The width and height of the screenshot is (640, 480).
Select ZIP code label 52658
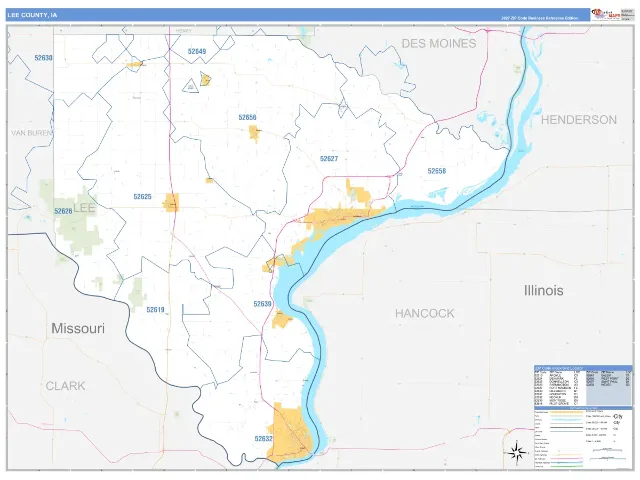(437, 171)
